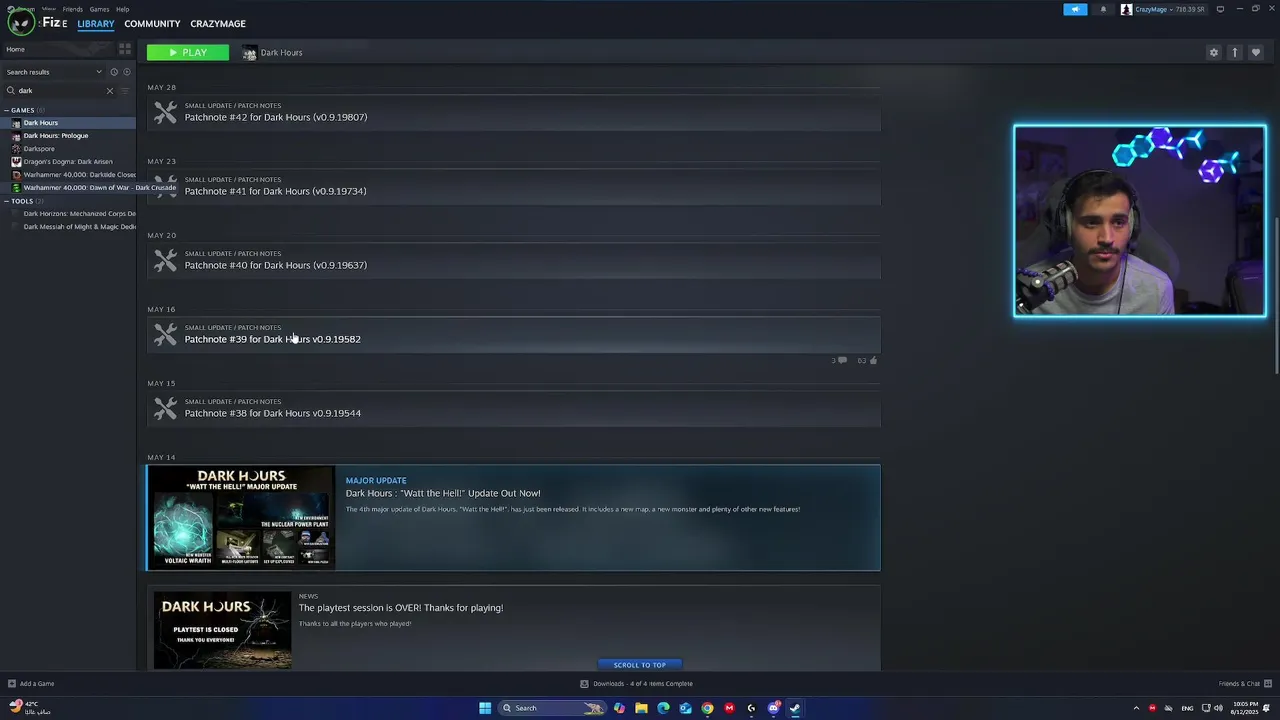Toggle the ready-to-play filter icon
1280x720 pixels.
[126, 72]
